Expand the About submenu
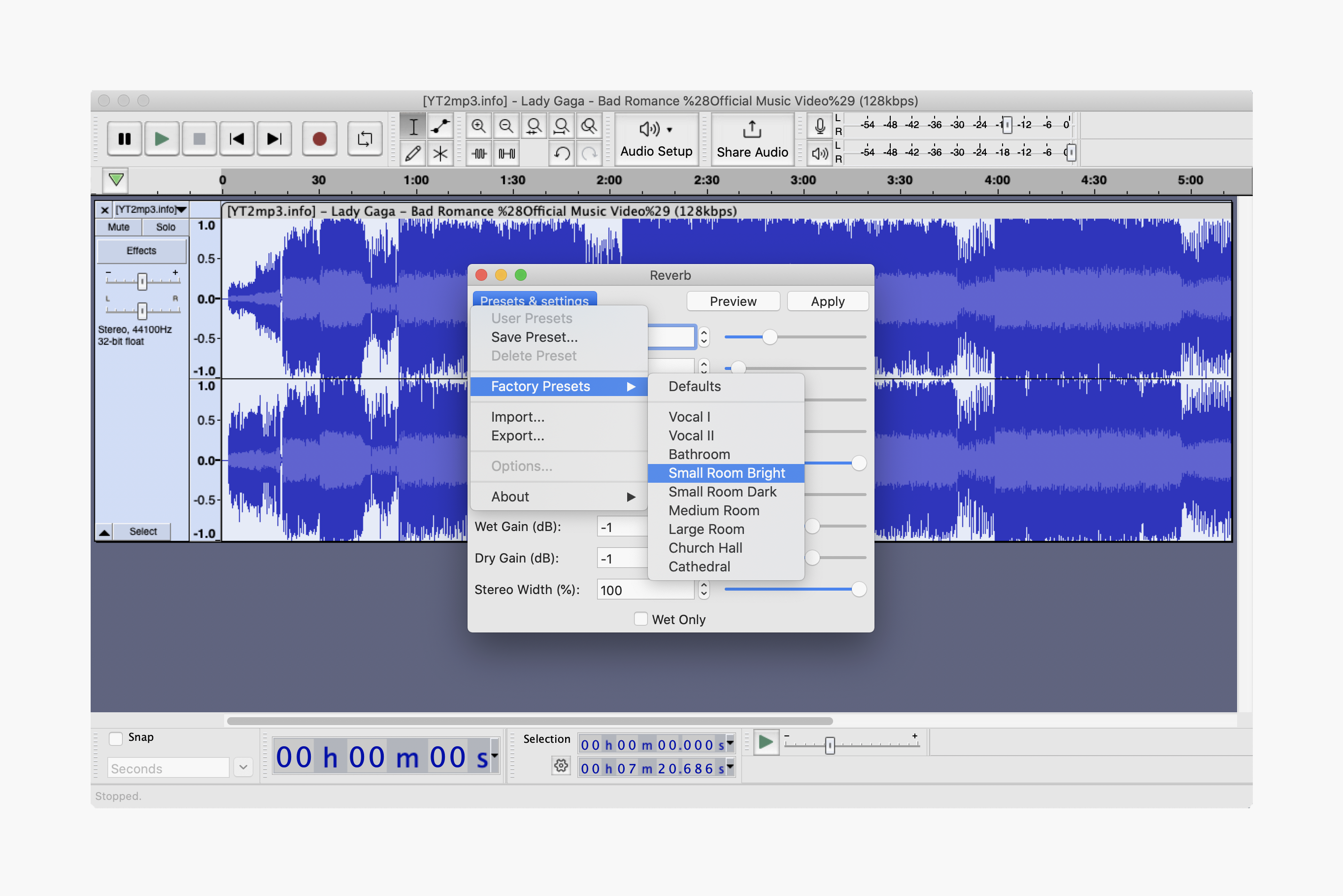This screenshot has width=1343, height=896. point(559,497)
